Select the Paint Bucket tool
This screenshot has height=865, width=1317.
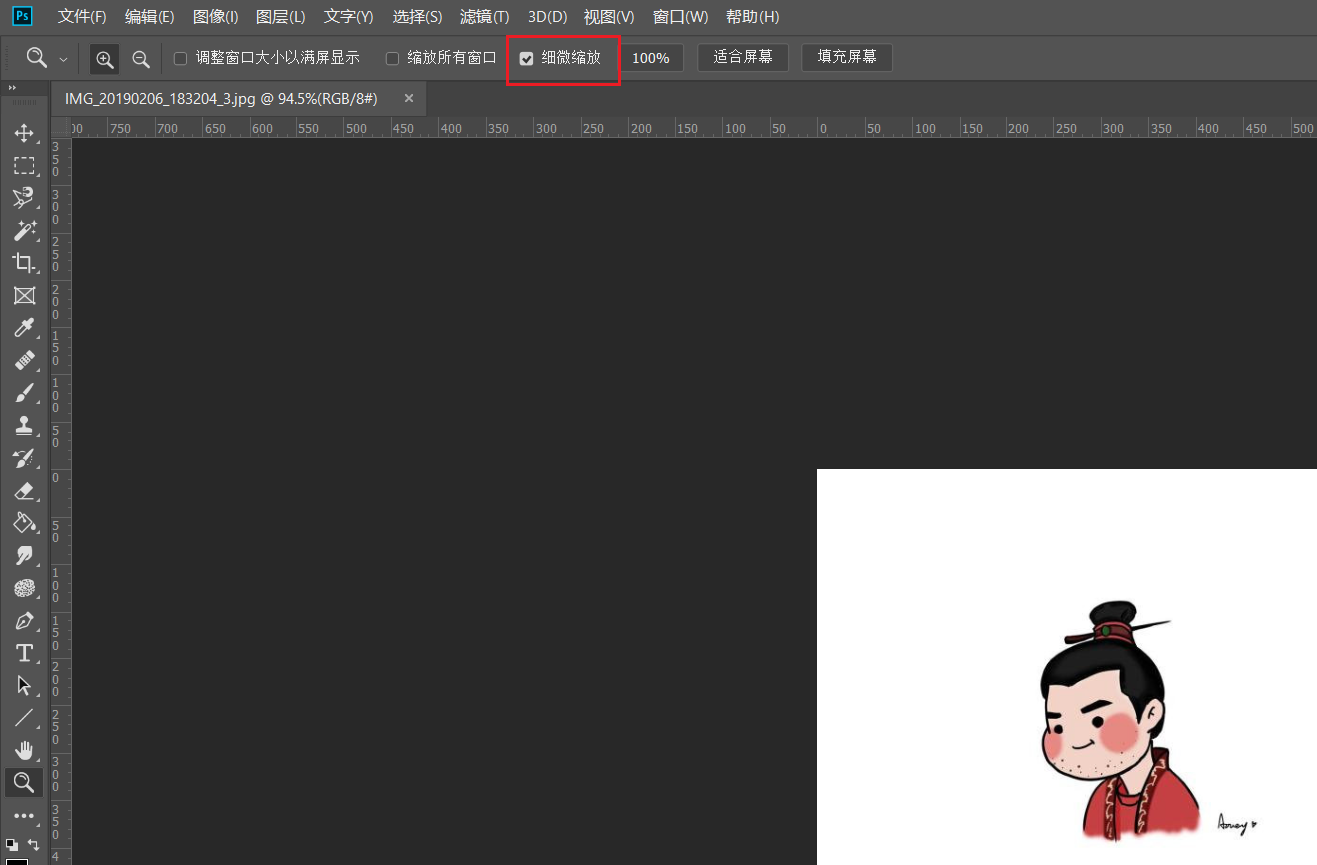pos(24,522)
